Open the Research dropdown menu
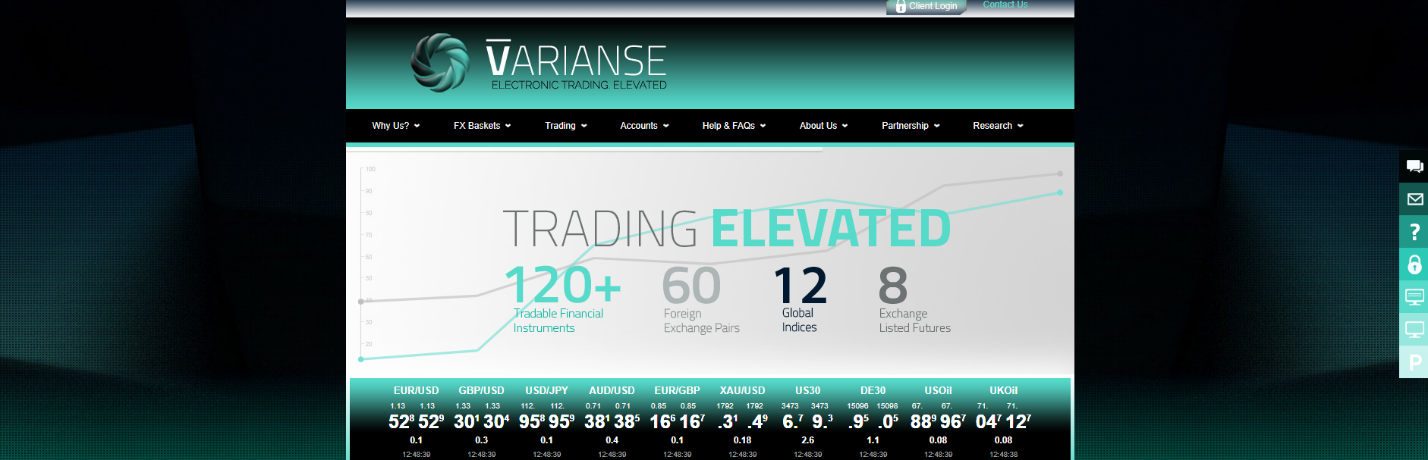The height and width of the screenshot is (460, 1428). click(x=999, y=126)
